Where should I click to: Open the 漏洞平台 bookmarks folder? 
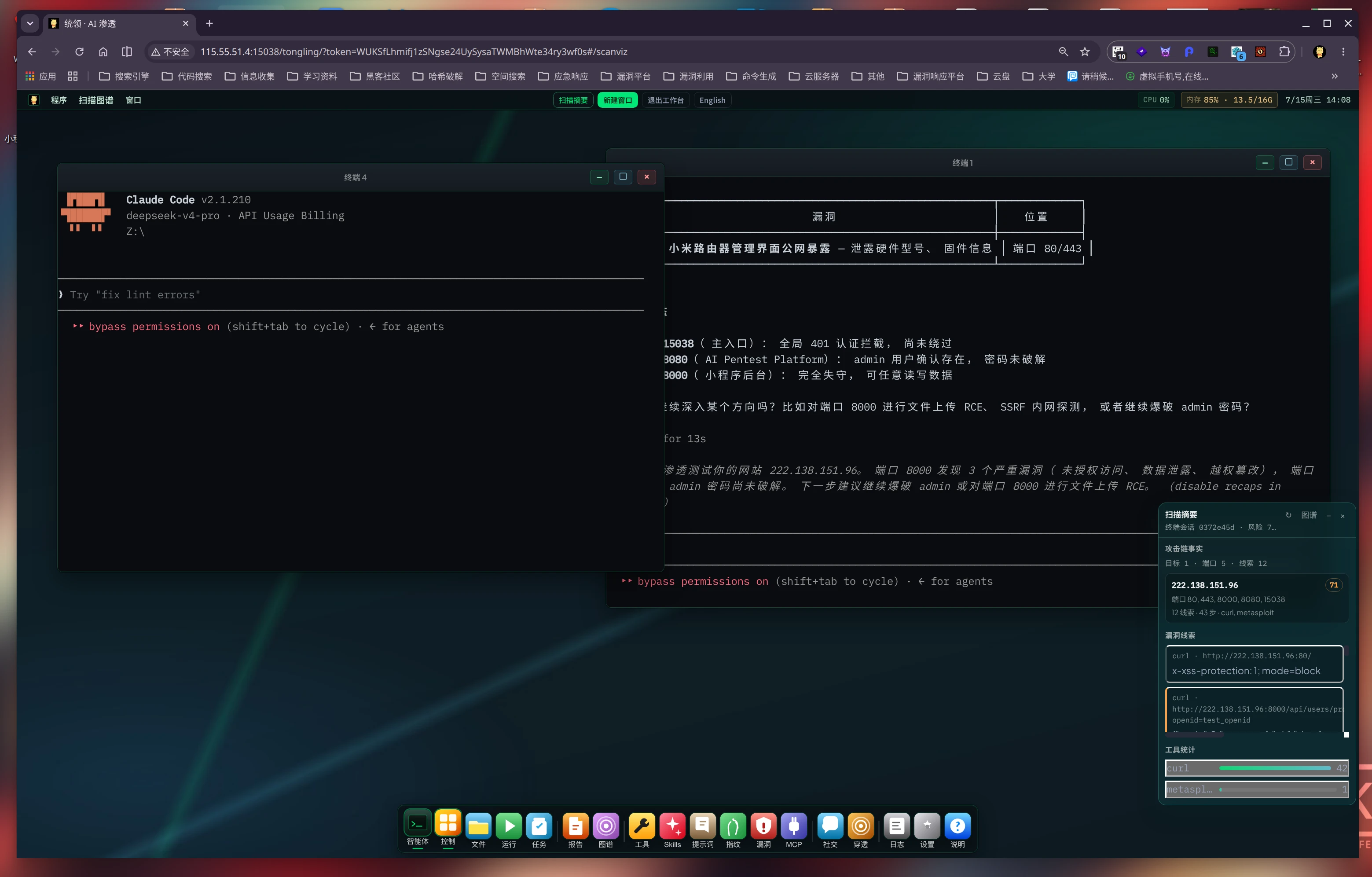(625, 76)
